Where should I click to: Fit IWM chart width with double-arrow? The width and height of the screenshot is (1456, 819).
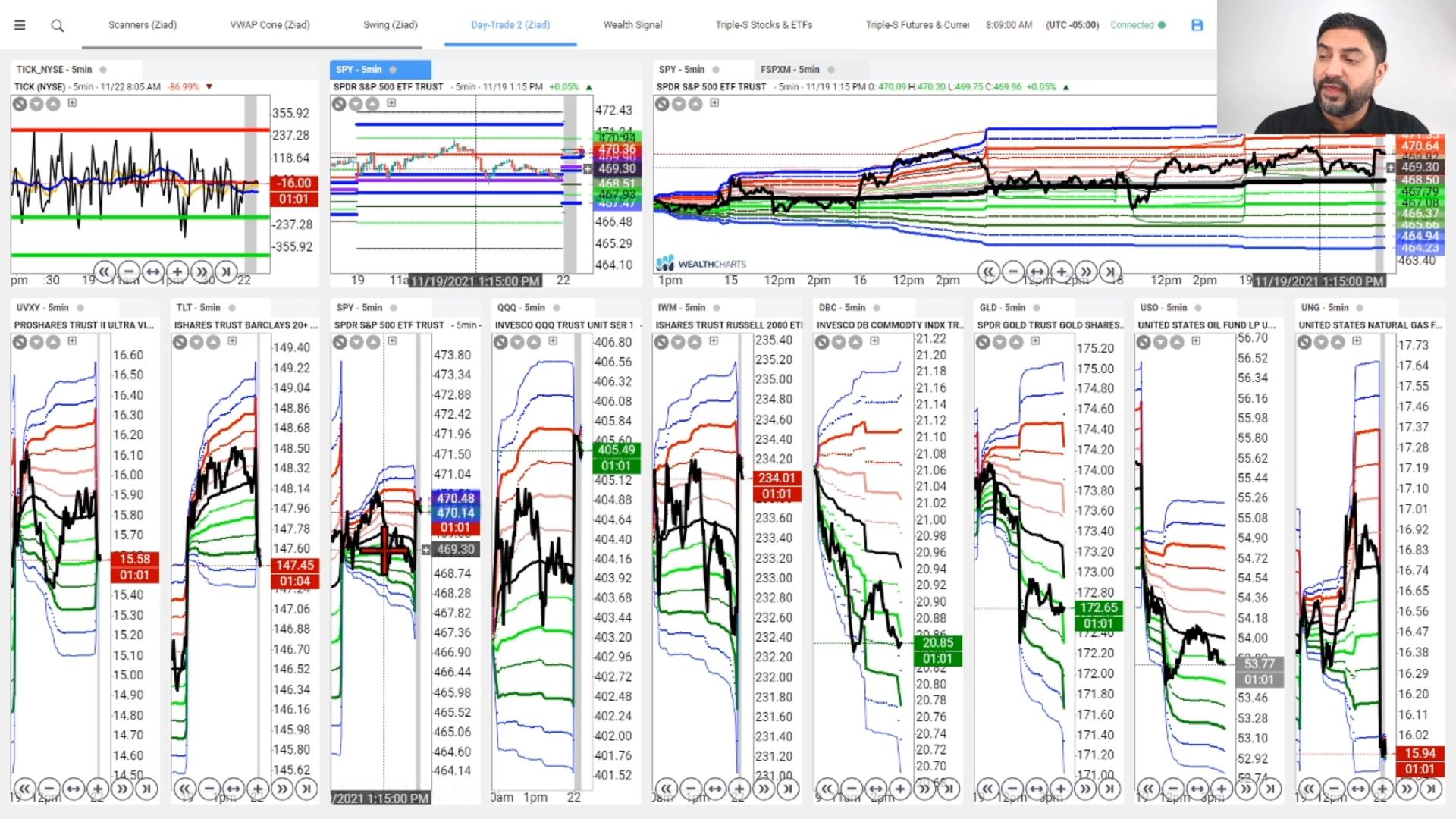click(714, 789)
